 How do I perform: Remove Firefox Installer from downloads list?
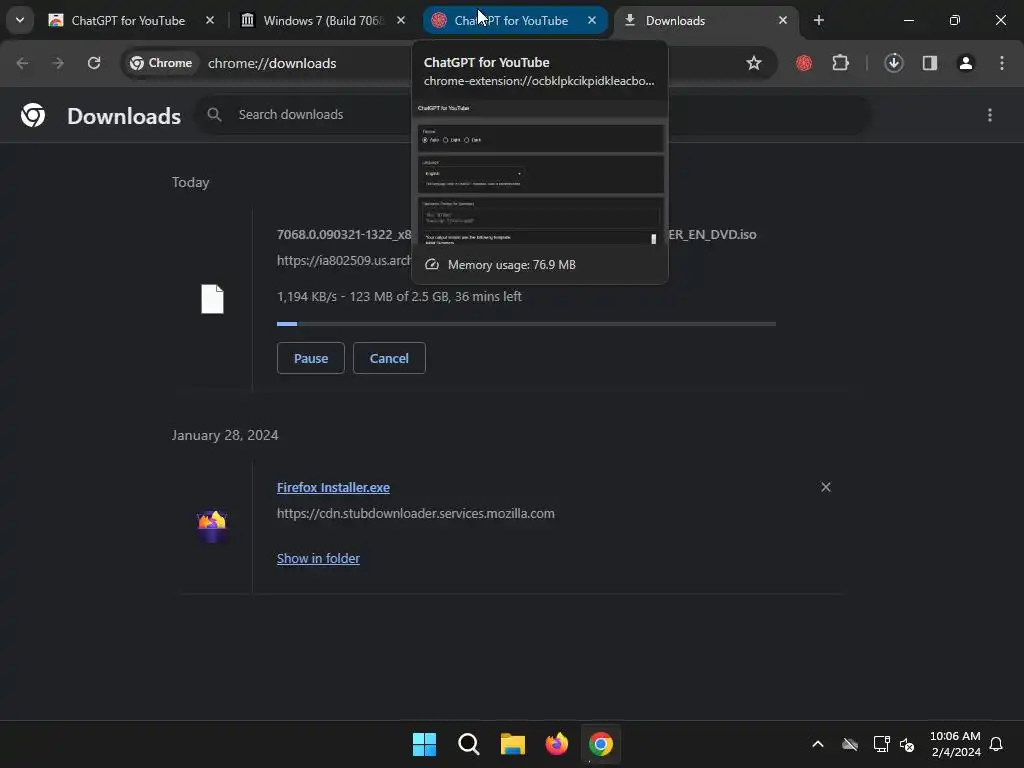point(826,487)
